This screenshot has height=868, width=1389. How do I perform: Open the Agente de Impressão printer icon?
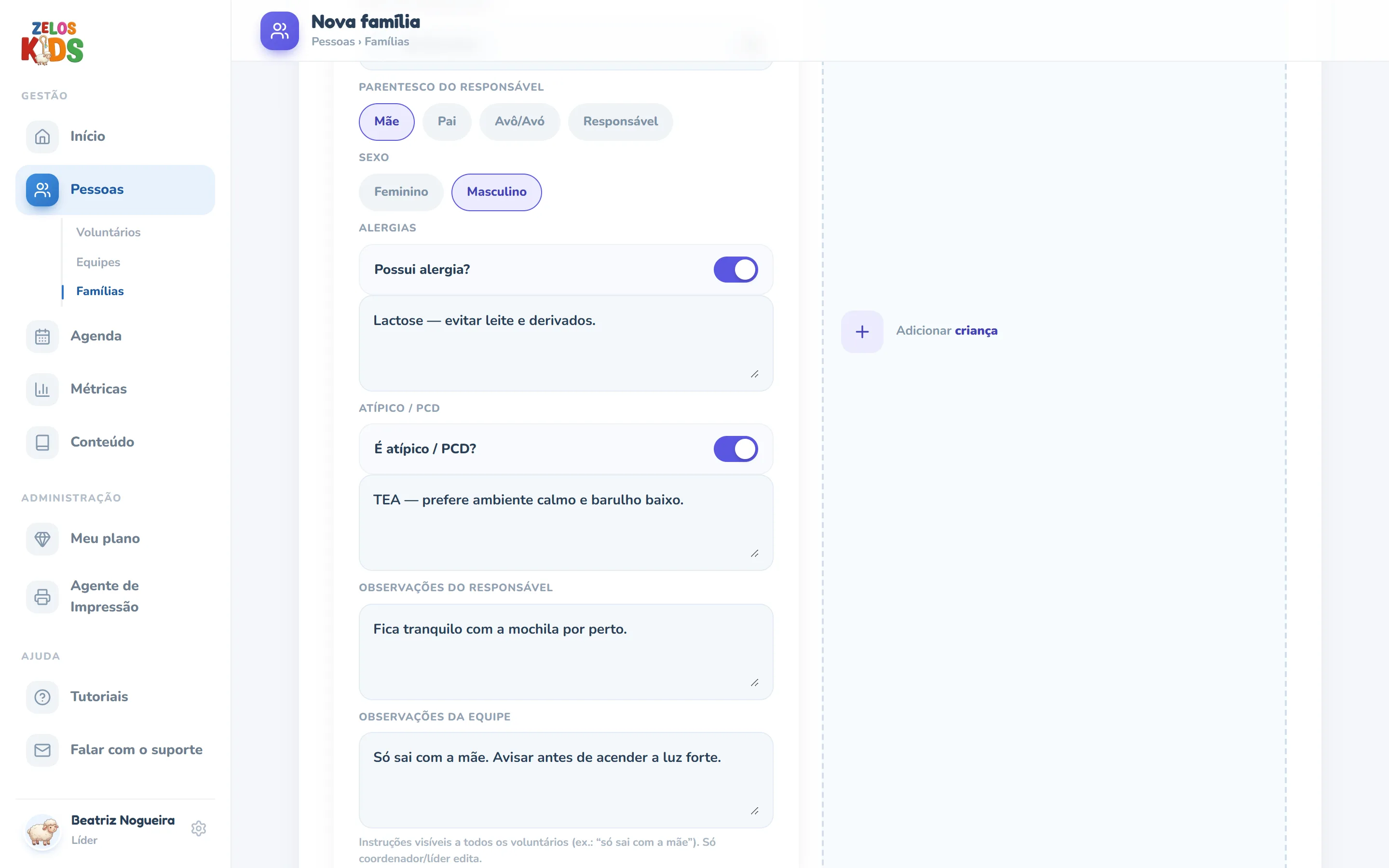tap(42, 597)
